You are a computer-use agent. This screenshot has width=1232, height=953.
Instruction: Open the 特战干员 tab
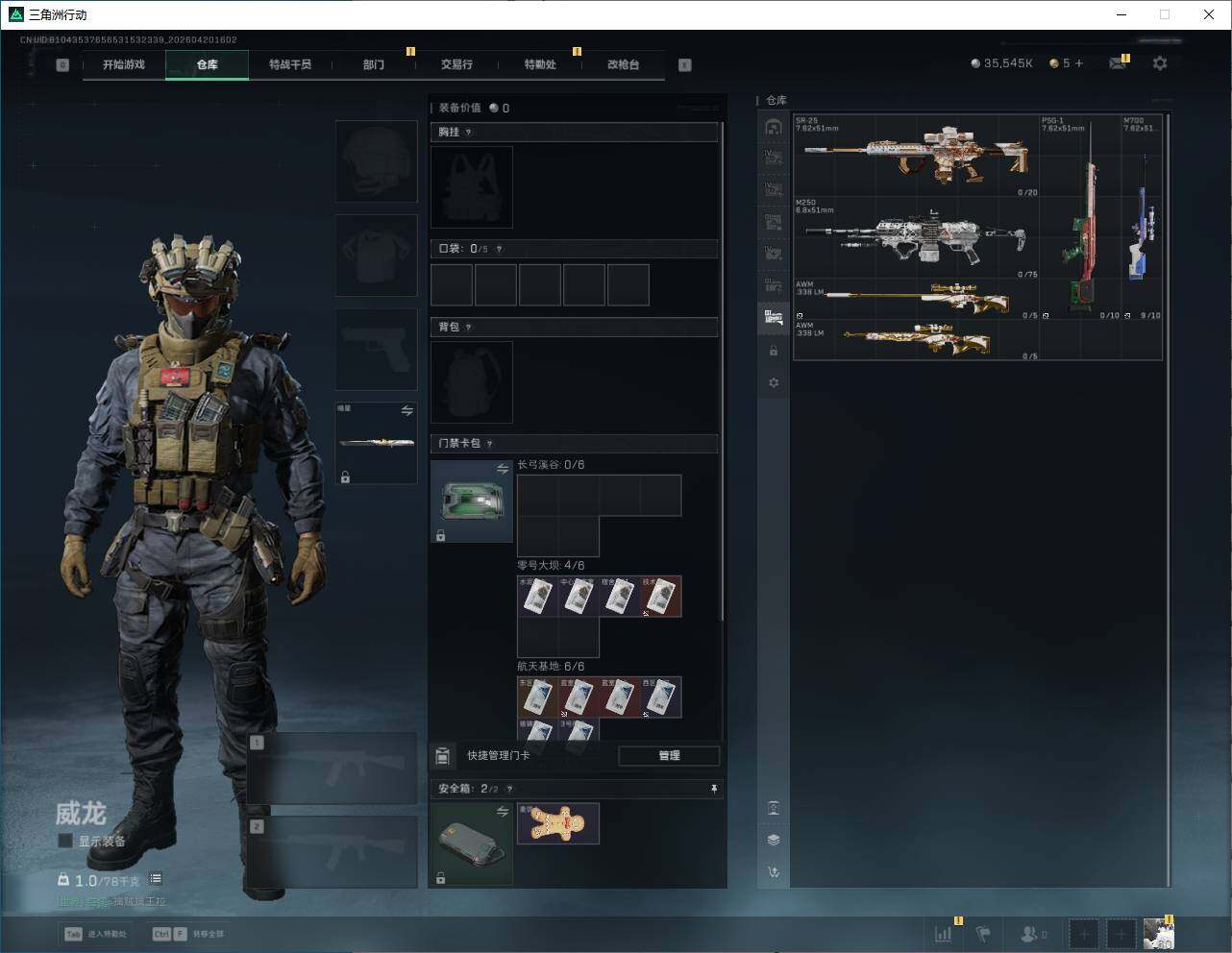click(x=290, y=64)
